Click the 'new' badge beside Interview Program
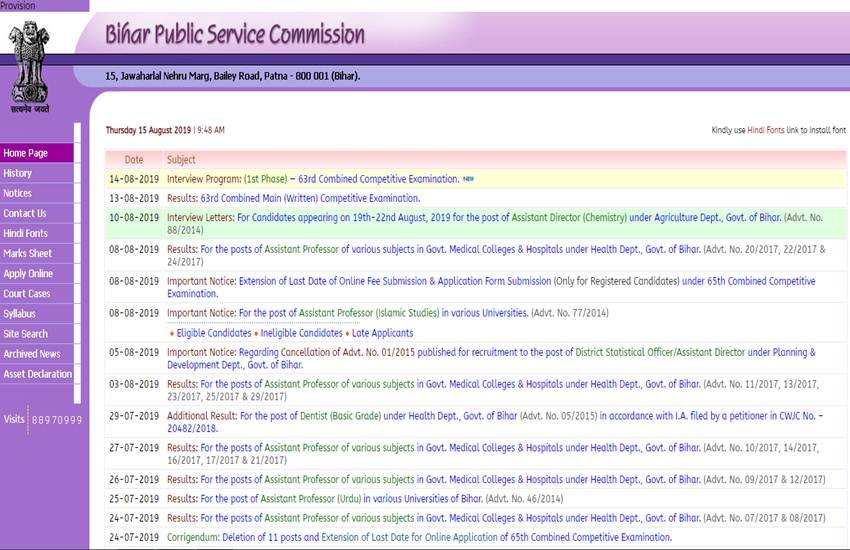 (468, 179)
